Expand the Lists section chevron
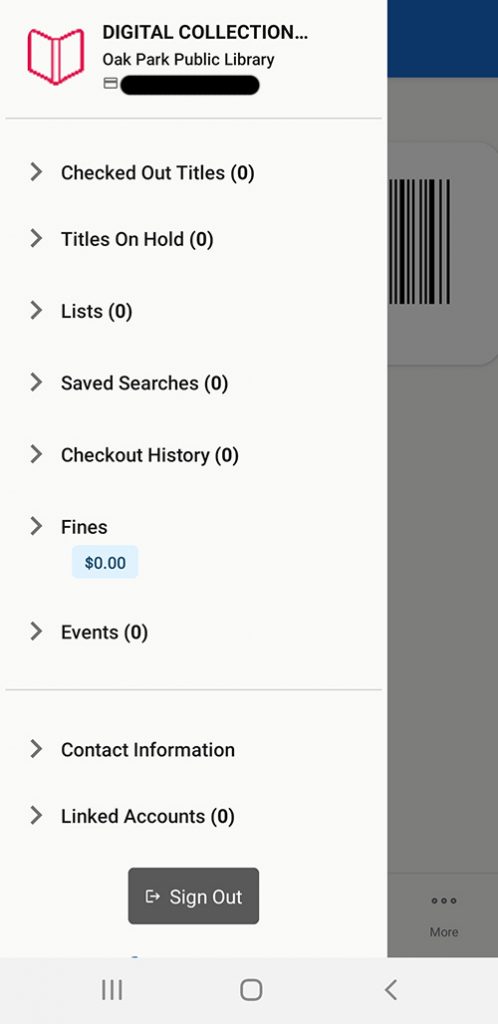The image size is (498, 1024). point(36,311)
